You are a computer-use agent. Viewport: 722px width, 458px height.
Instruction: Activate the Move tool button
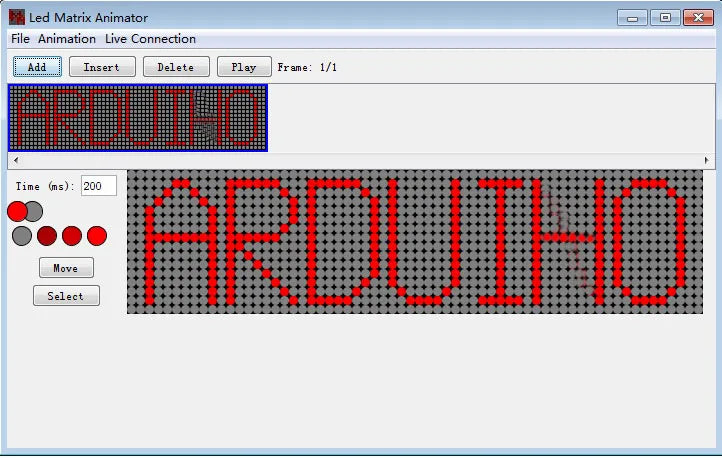click(66, 268)
